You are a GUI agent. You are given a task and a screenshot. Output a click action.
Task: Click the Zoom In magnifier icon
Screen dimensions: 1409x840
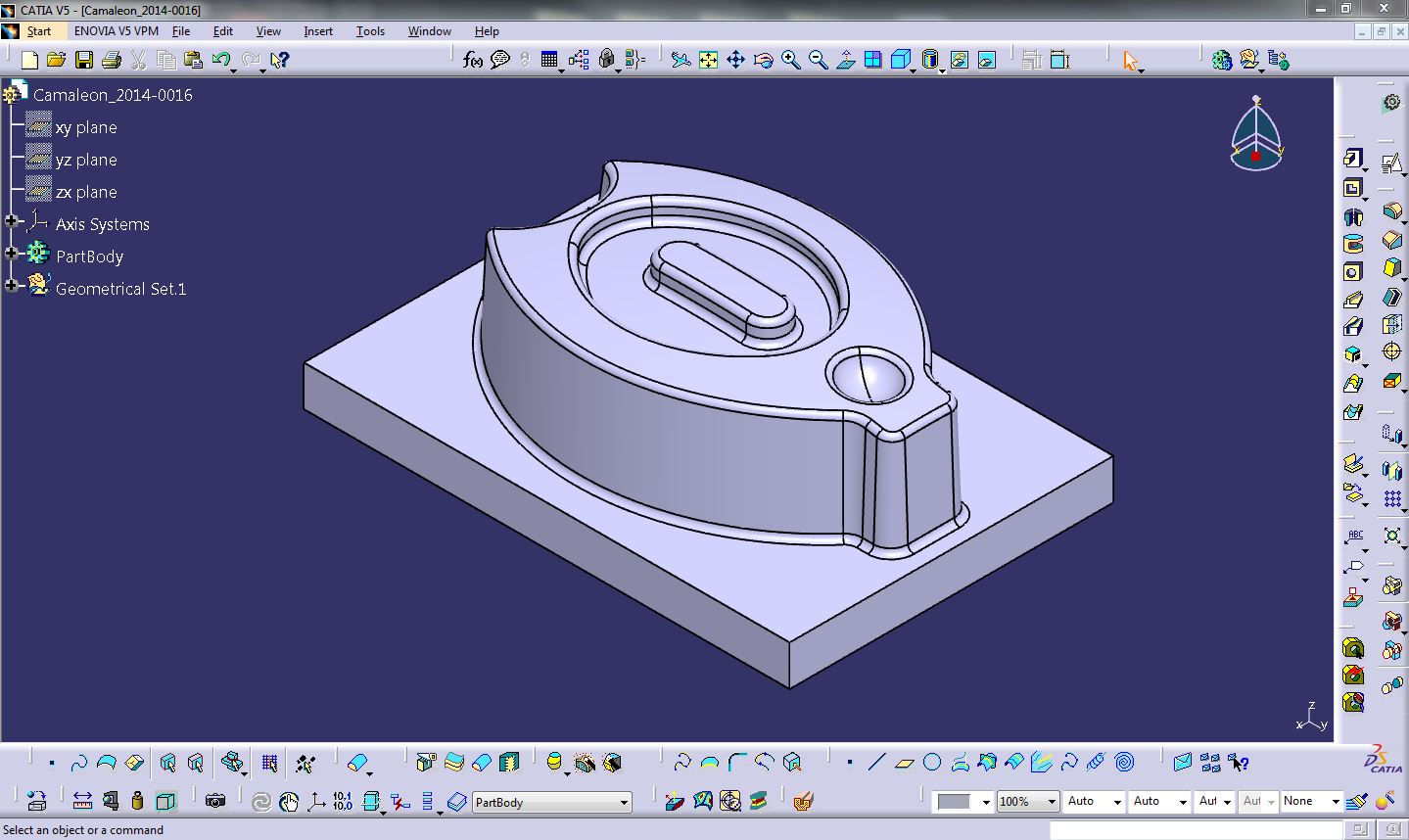pyautogui.click(x=790, y=60)
